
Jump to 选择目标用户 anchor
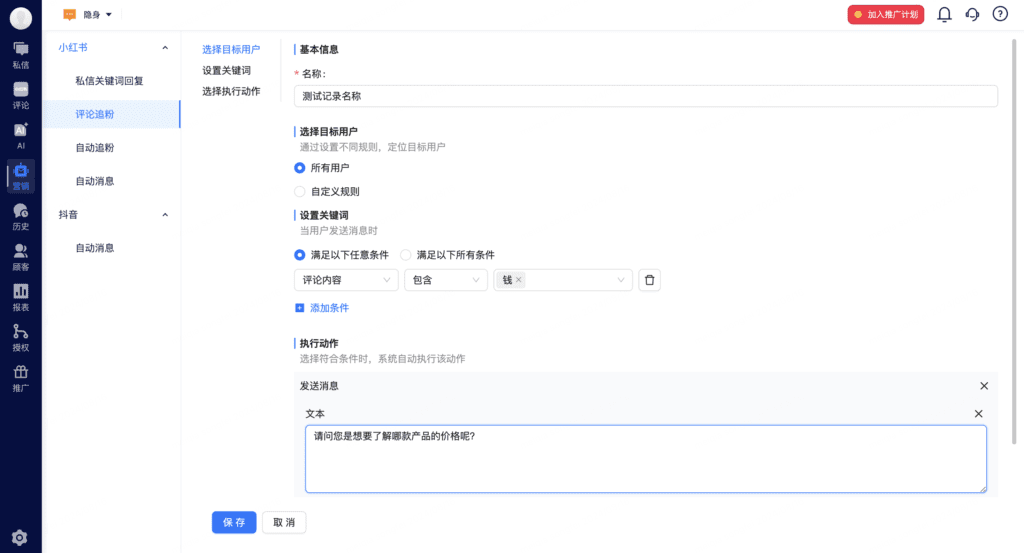coord(231,50)
